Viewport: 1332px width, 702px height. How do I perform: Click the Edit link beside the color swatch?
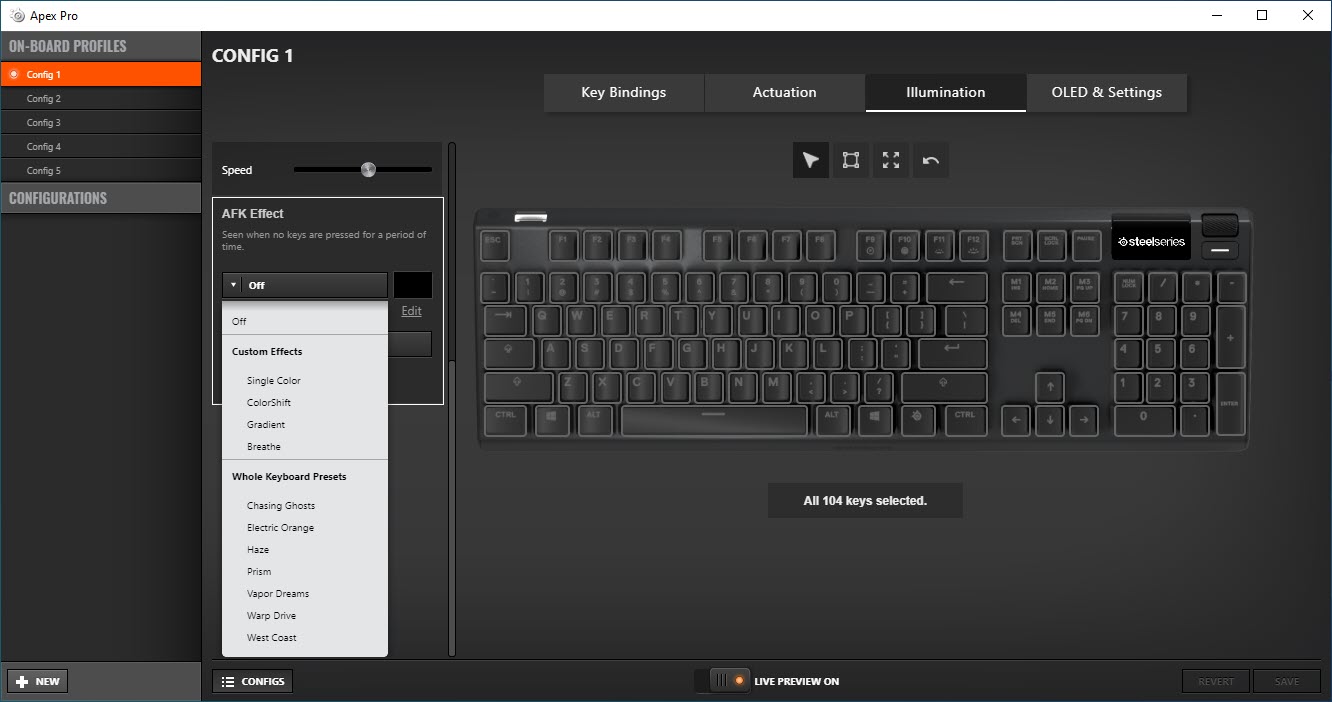point(411,311)
